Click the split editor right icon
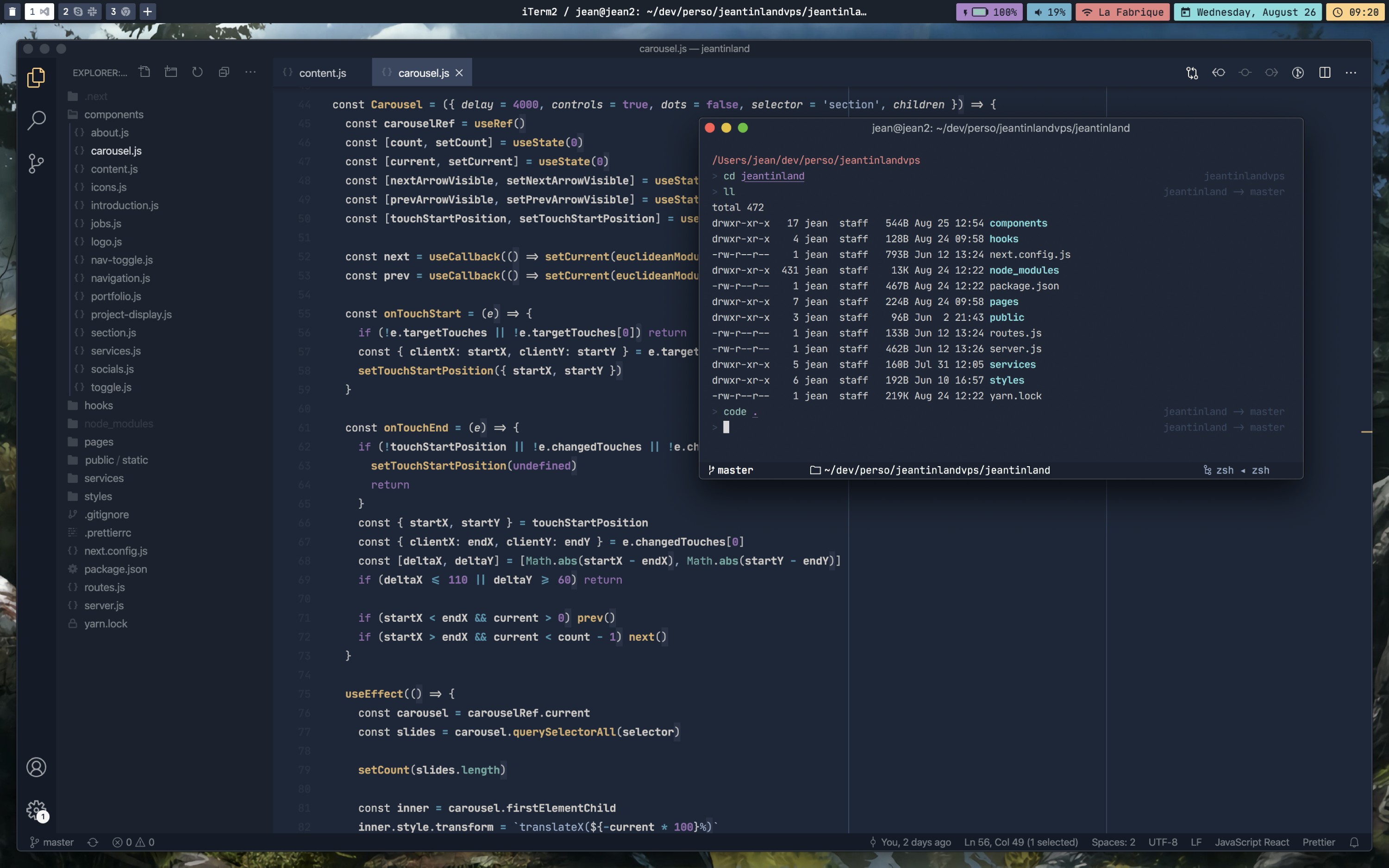Image resolution: width=1389 pixels, height=868 pixels. coord(1325,72)
